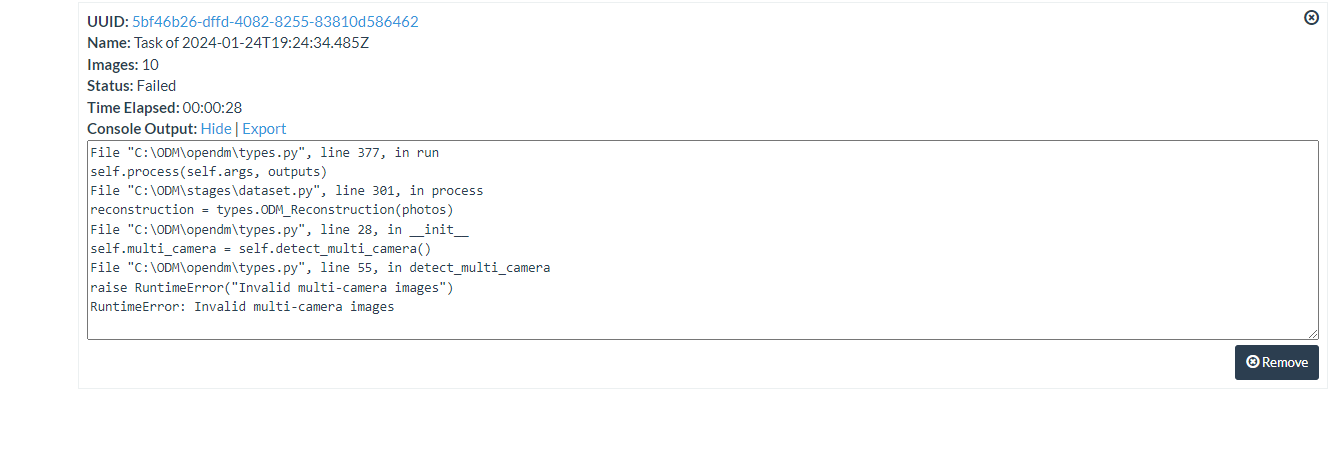1335x453 pixels.
Task: Click the time elapsed value 00:00:28
Action: (x=212, y=108)
